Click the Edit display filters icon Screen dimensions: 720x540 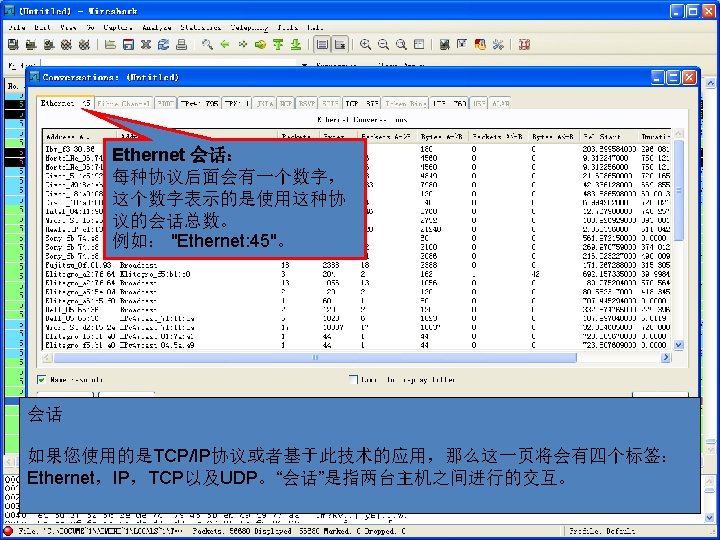[x=462, y=45]
